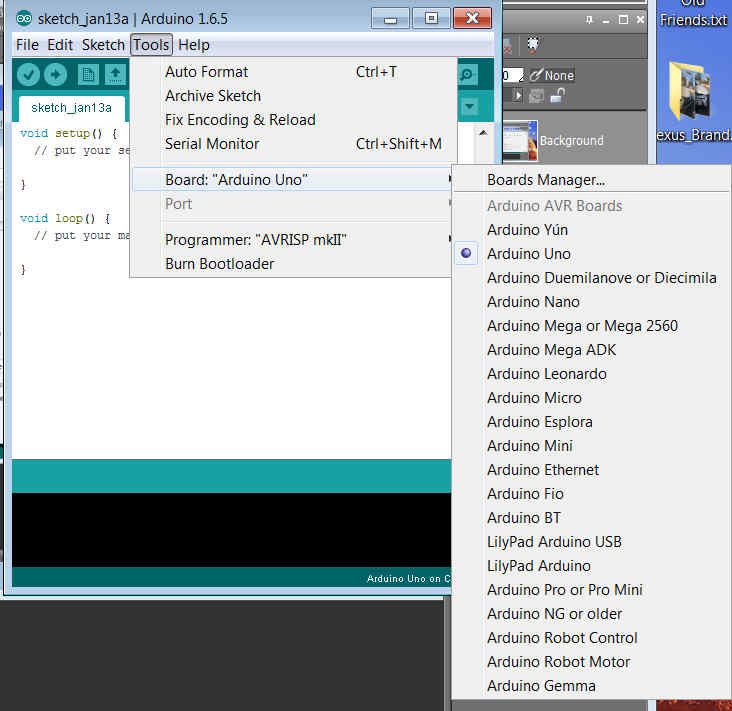Select Arduino Gemma board

coord(591,686)
